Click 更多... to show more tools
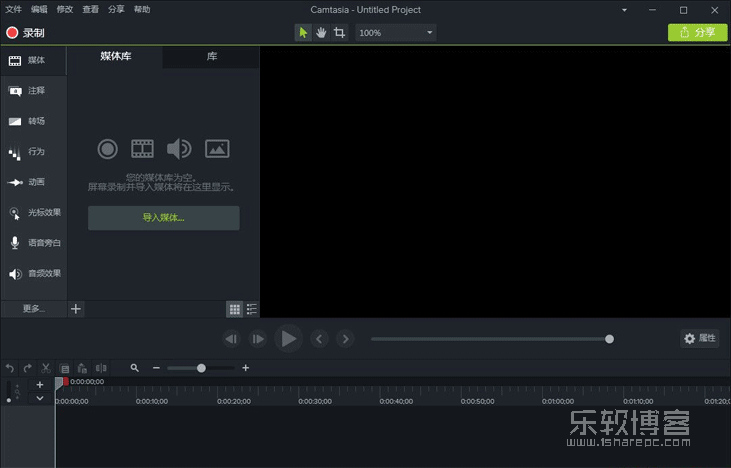The image size is (731, 468). click(x=34, y=309)
